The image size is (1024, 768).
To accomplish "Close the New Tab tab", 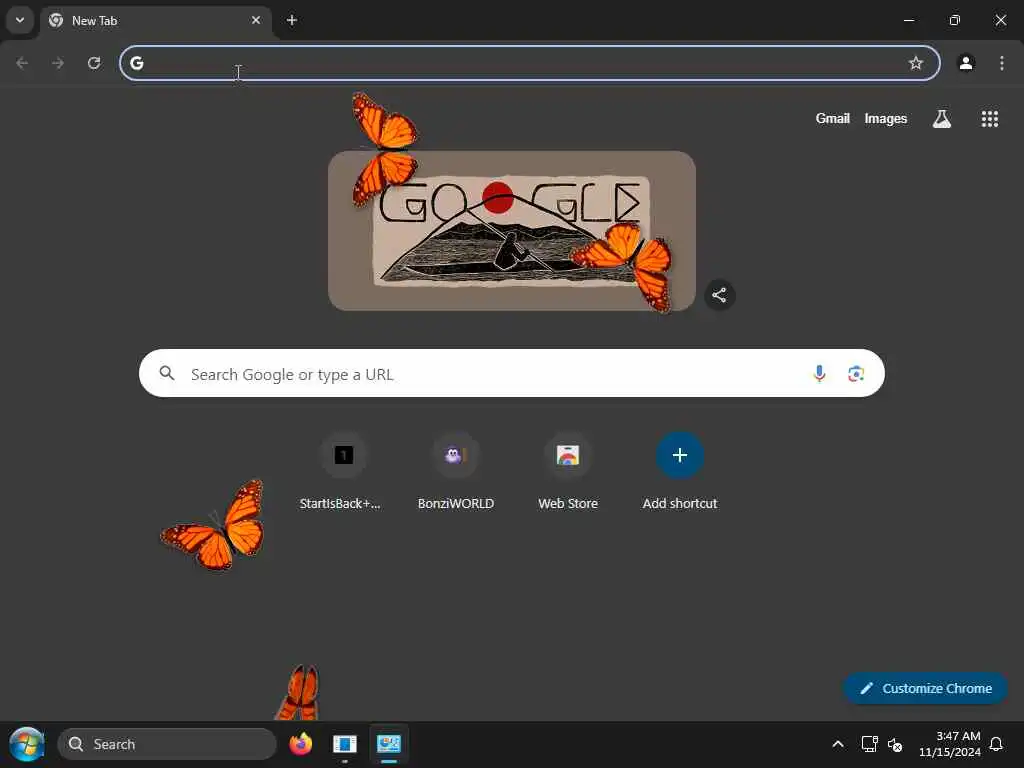I will coord(256,20).
